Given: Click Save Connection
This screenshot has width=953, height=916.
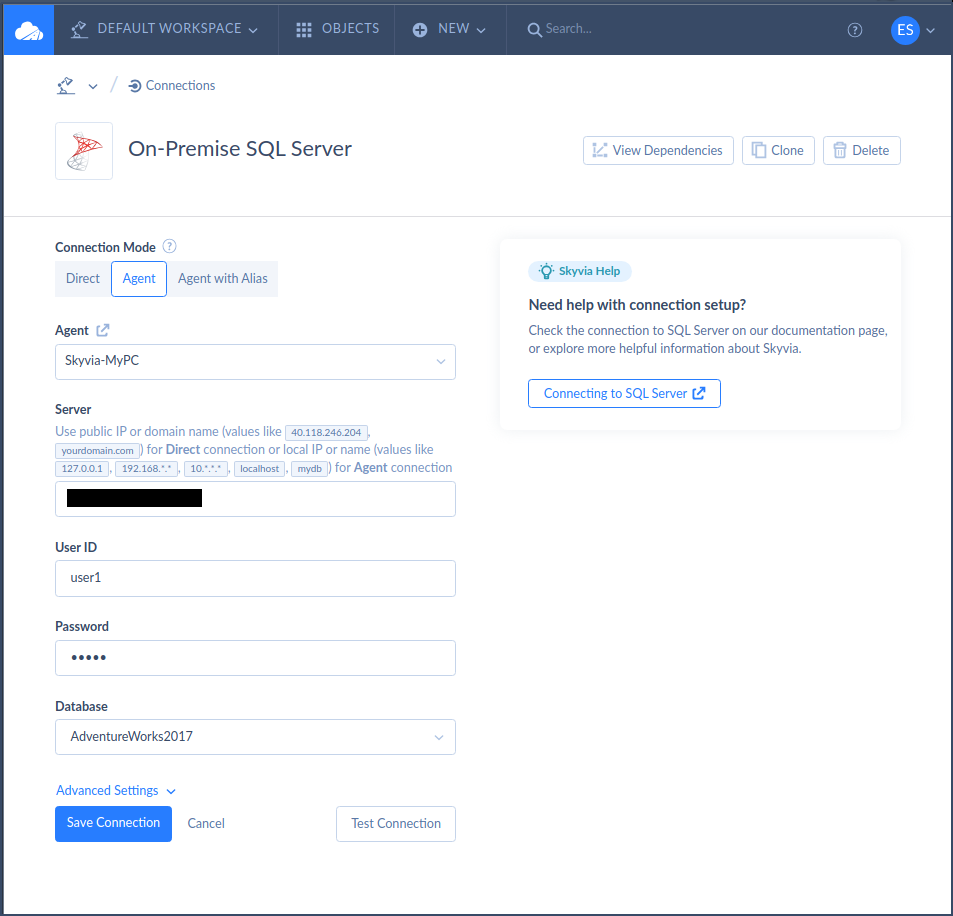Looking at the screenshot, I should coord(114,823).
